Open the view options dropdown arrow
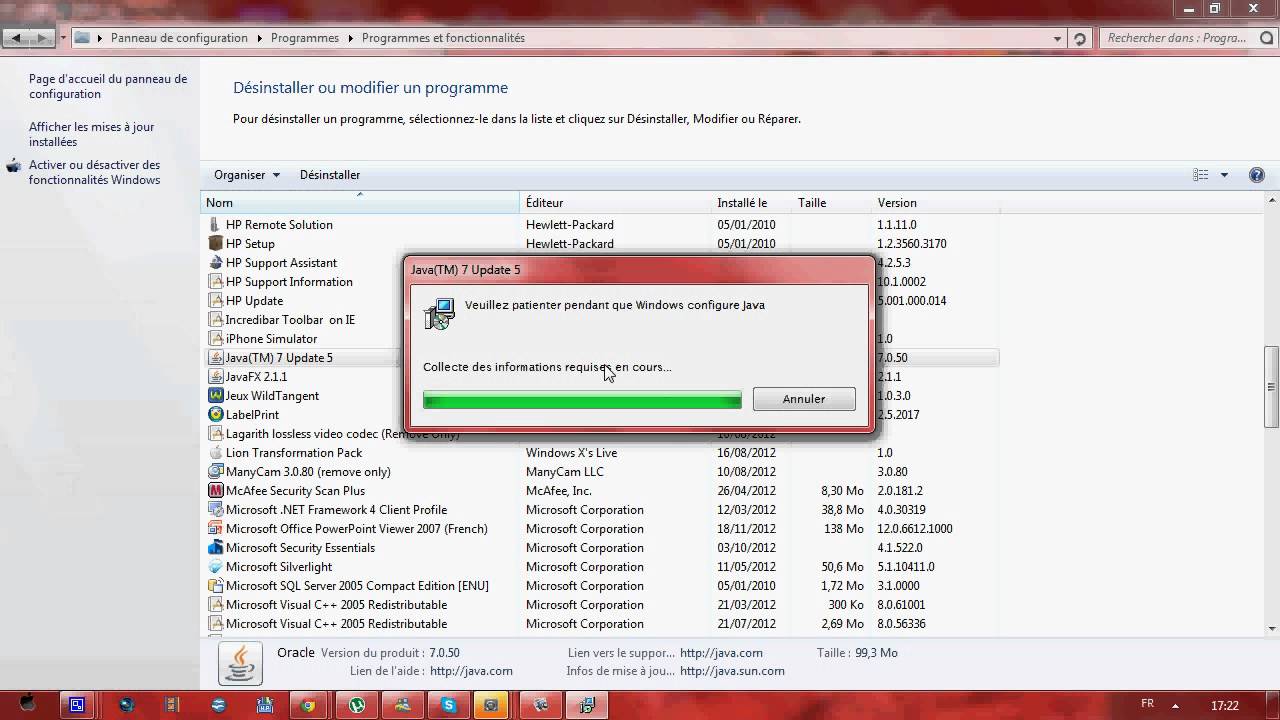Screen dimensions: 1280x720 [1224, 175]
